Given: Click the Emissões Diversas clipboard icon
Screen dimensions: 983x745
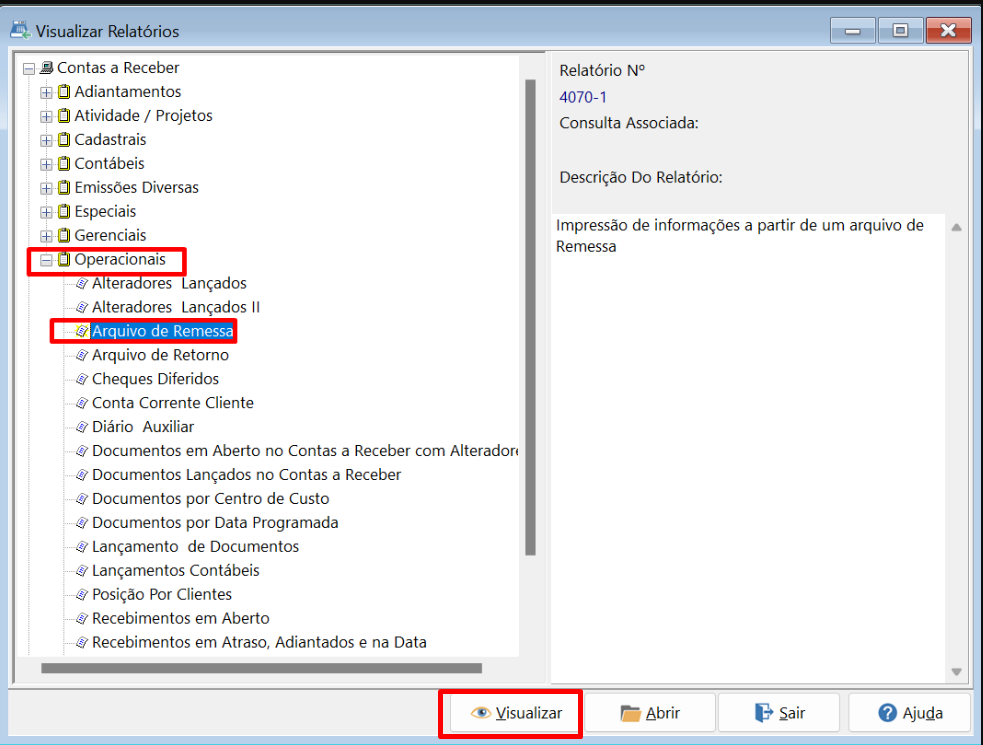Looking at the screenshot, I should tap(64, 187).
